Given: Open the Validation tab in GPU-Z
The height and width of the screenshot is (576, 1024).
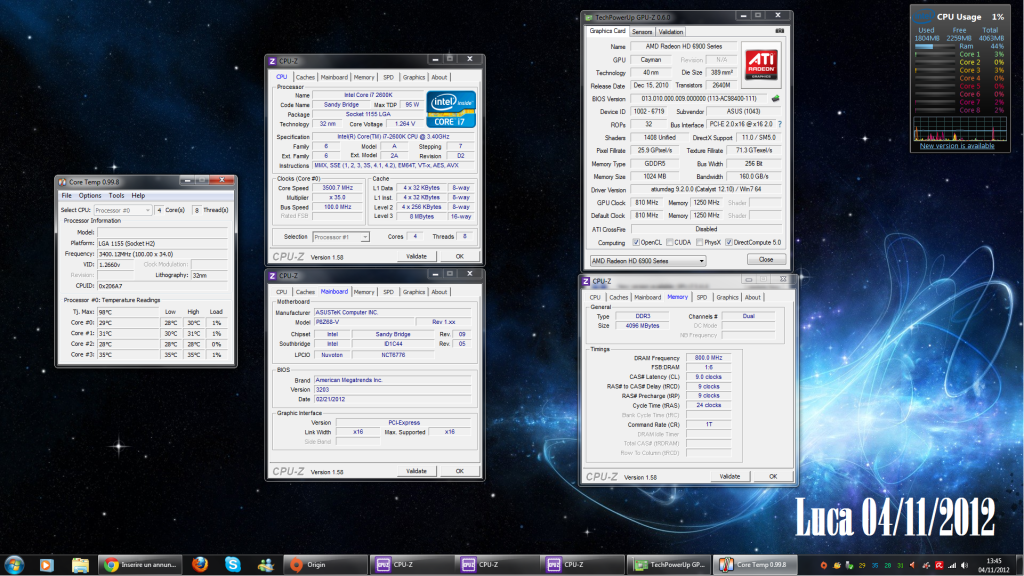Looking at the screenshot, I should (x=671, y=31).
